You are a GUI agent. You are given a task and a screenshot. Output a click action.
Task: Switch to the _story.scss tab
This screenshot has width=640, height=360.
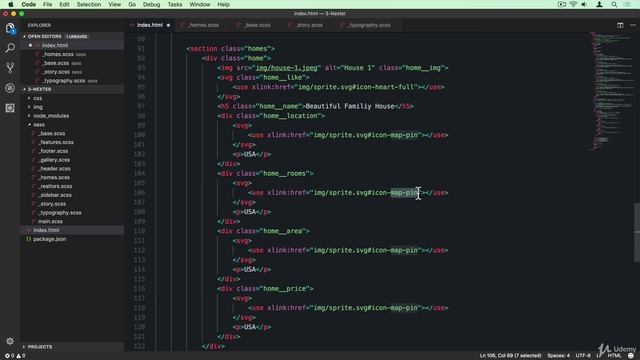309,25
